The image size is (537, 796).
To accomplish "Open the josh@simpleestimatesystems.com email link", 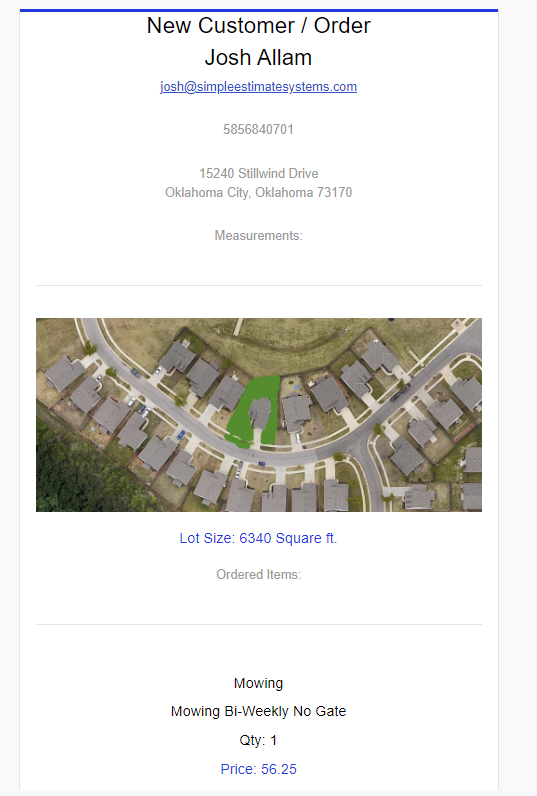I will pyautogui.click(x=258, y=87).
